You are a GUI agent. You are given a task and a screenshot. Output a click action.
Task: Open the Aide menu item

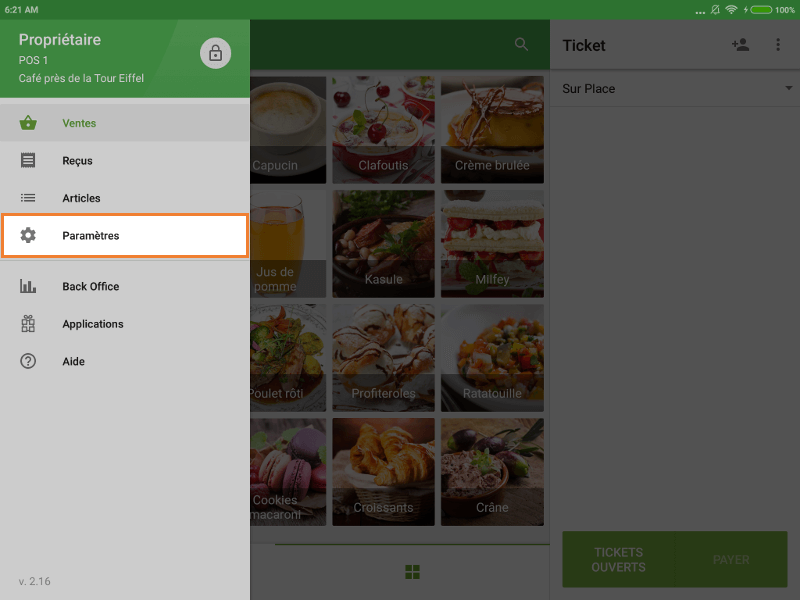125,361
